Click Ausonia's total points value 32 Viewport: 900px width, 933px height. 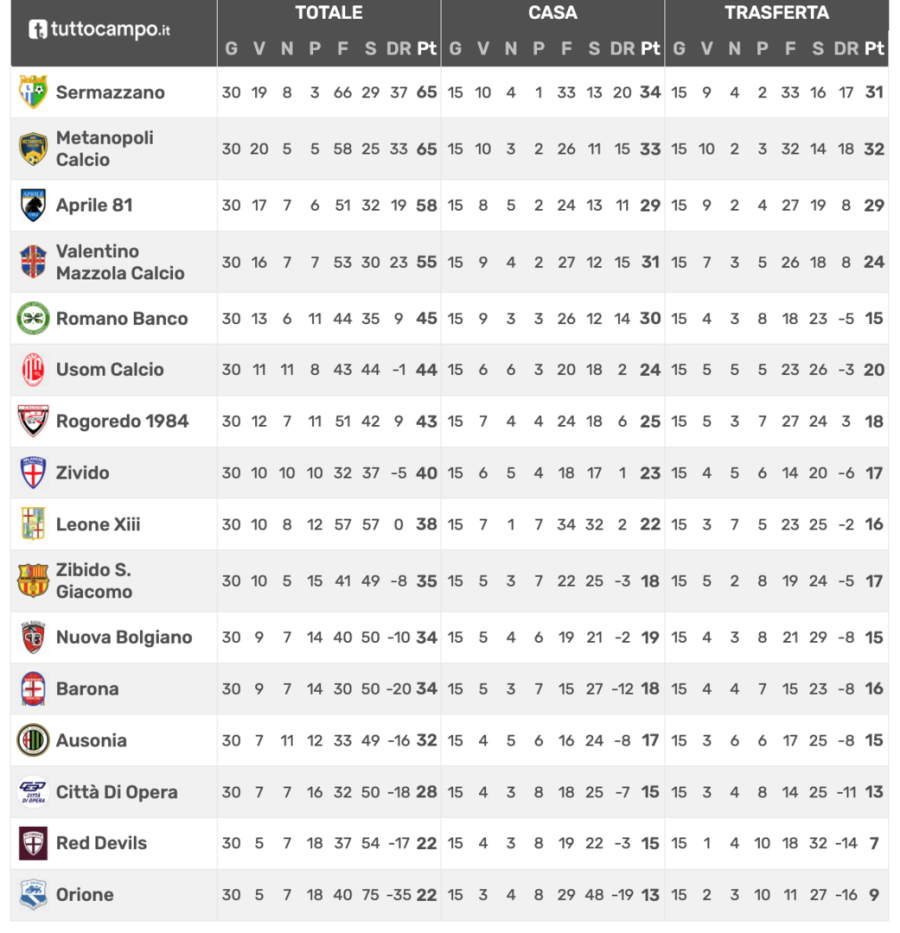(x=427, y=741)
